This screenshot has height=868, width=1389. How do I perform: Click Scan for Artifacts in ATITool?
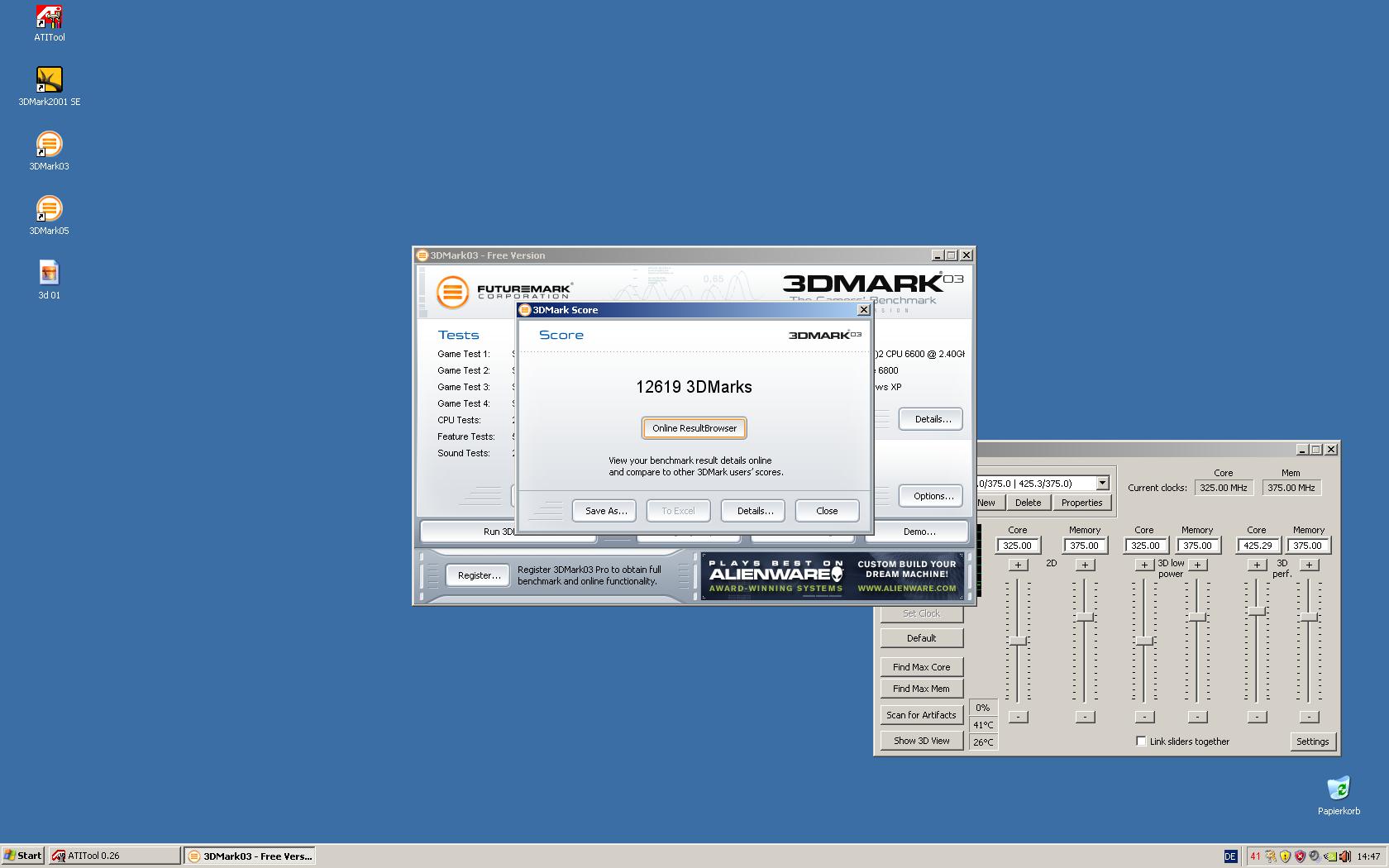pos(921,715)
